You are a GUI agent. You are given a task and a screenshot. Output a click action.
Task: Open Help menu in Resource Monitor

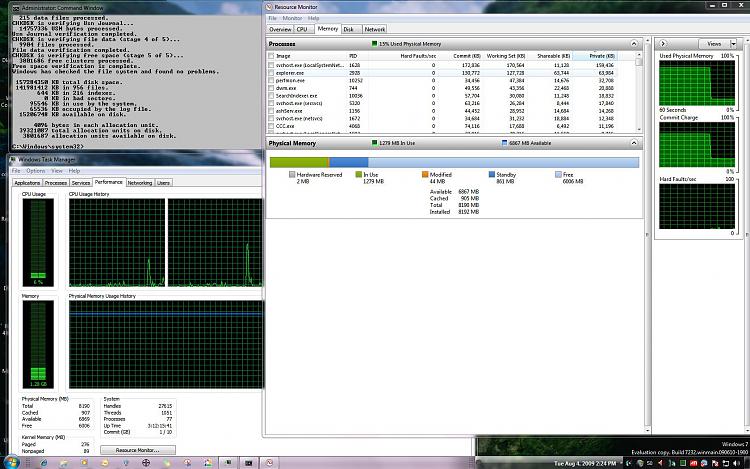pyautogui.click(x=313, y=18)
